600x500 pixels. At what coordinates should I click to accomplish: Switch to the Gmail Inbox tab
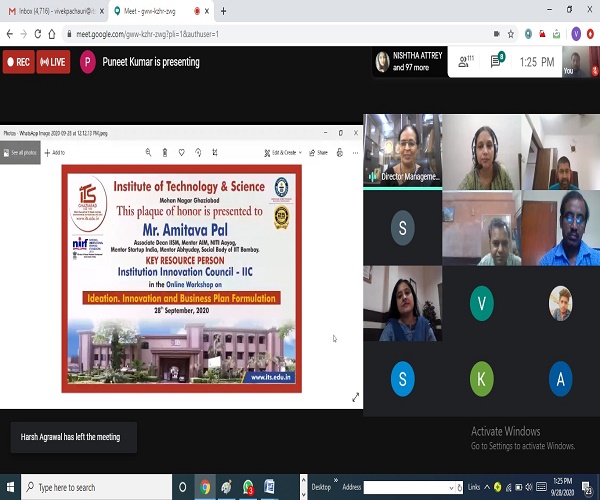tap(54, 11)
